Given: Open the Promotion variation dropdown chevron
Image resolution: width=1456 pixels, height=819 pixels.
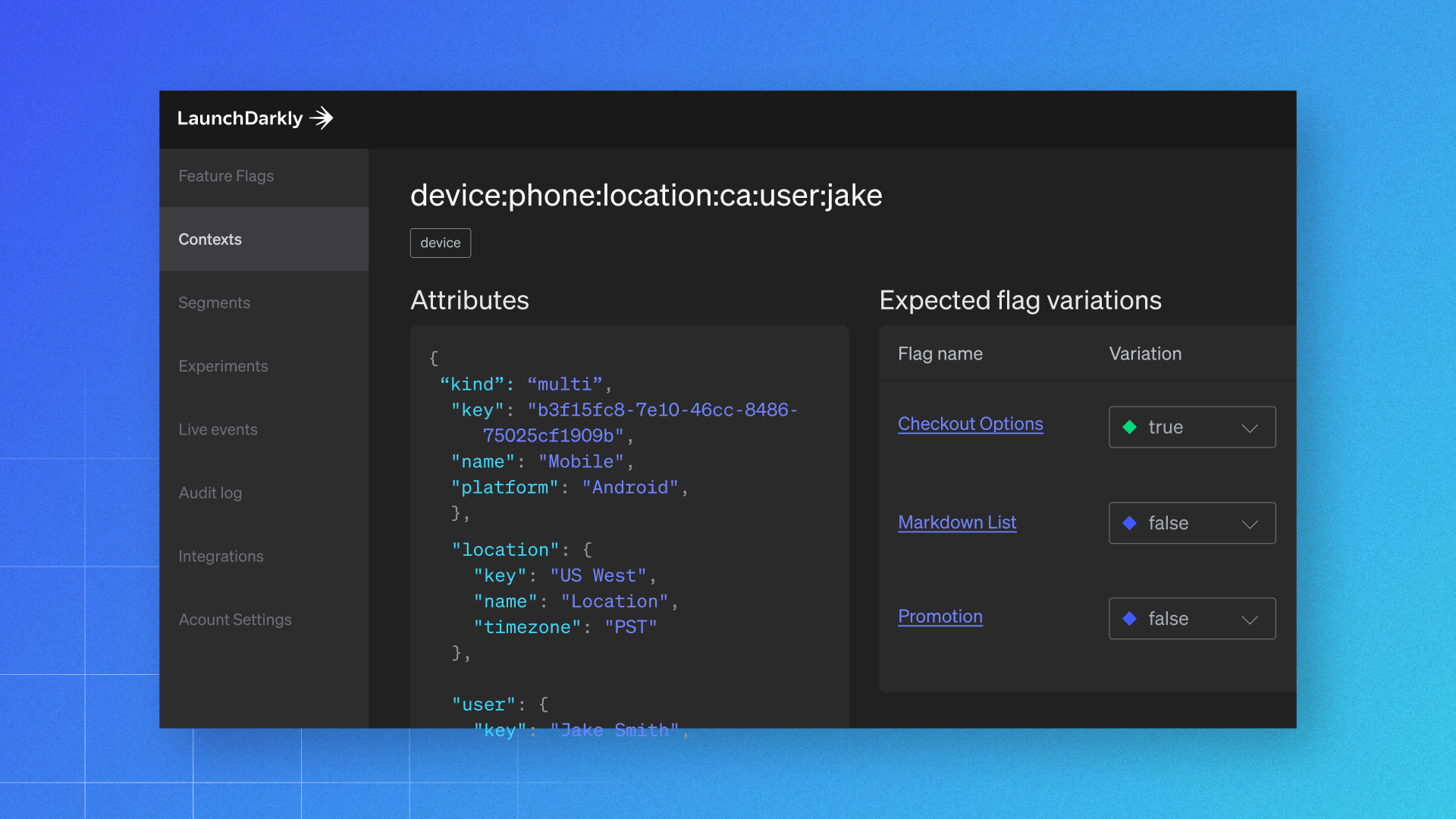Looking at the screenshot, I should [x=1249, y=619].
